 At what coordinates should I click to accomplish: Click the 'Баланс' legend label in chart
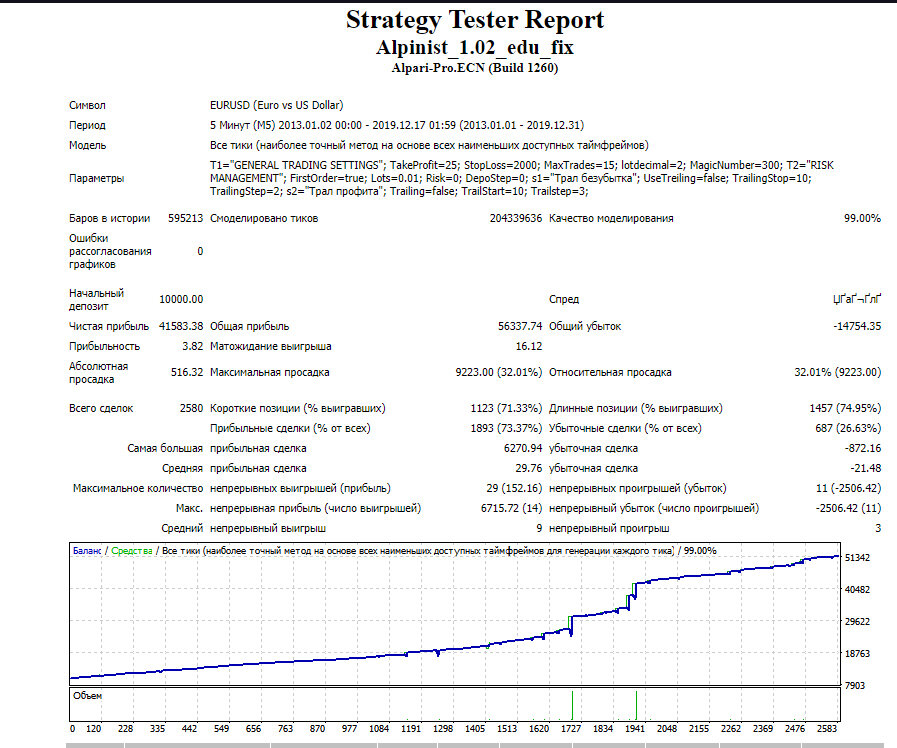(x=87, y=551)
